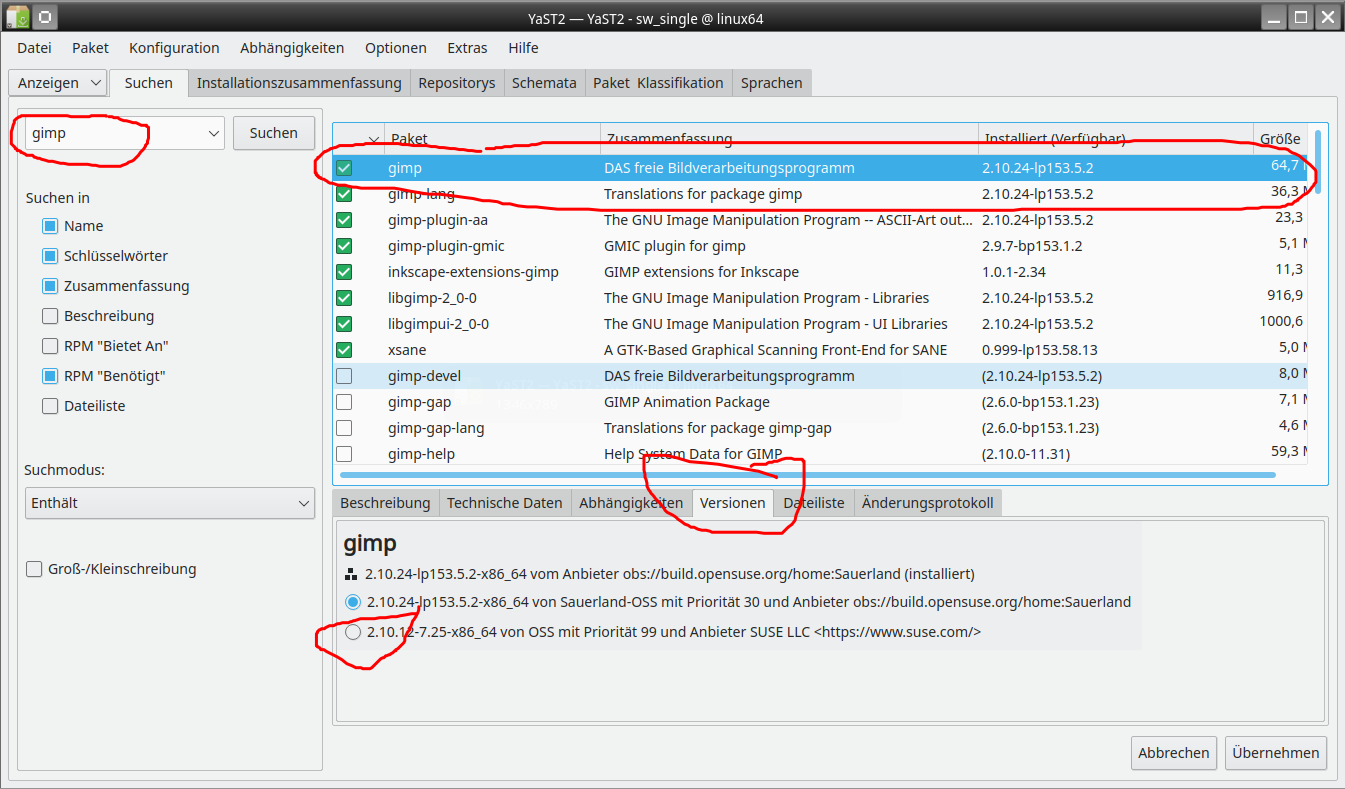Select the Suchen tab

149,83
